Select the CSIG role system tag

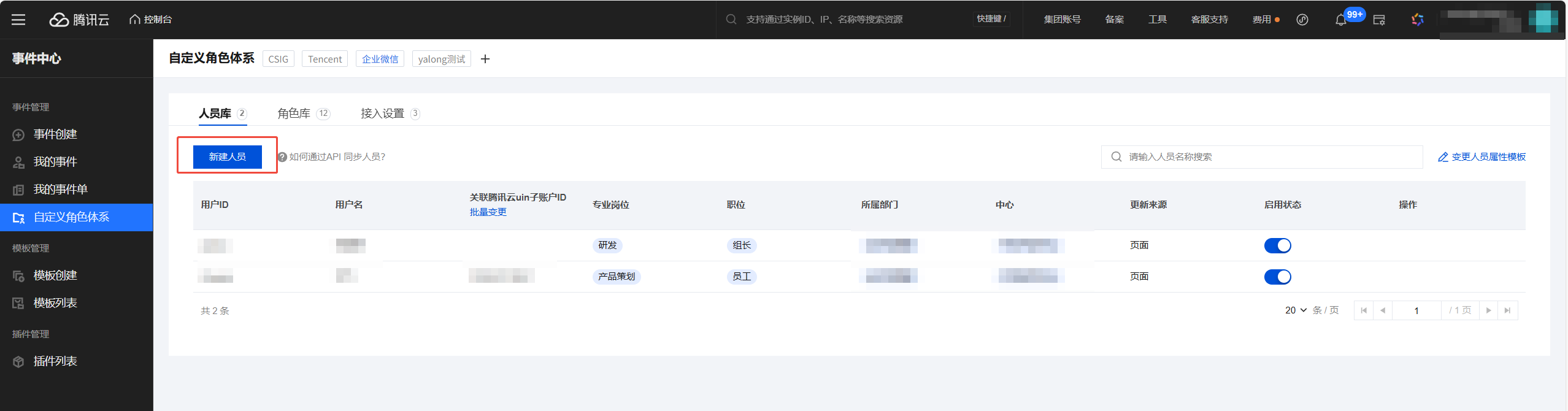(x=279, y=59)
